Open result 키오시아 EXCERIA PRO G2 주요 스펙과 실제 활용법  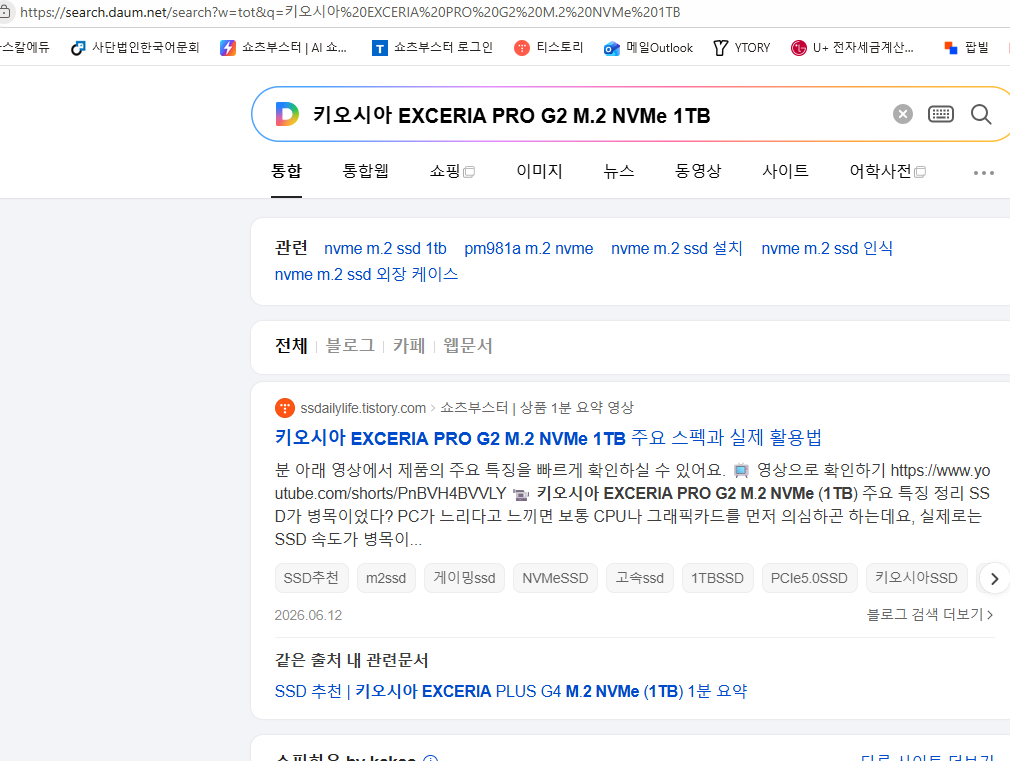[548, 438]
